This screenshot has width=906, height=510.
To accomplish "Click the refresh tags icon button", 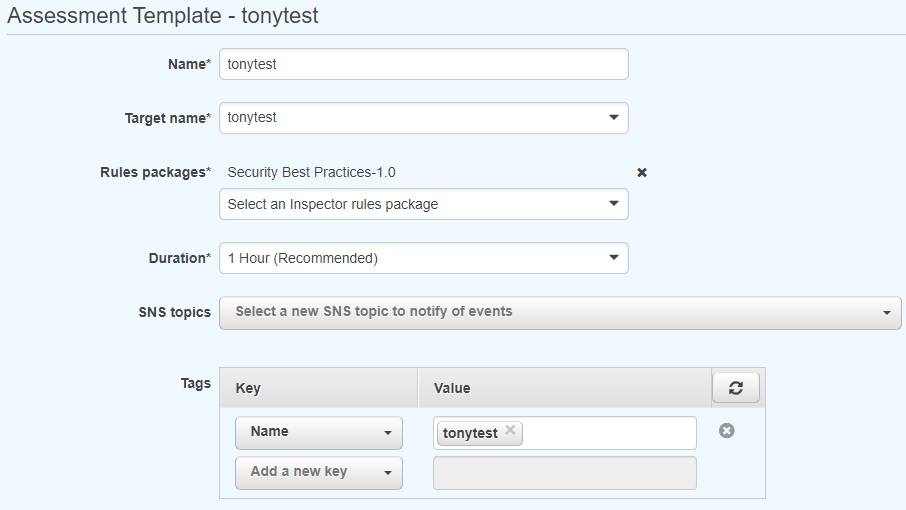I will click(x=736, y=388).
